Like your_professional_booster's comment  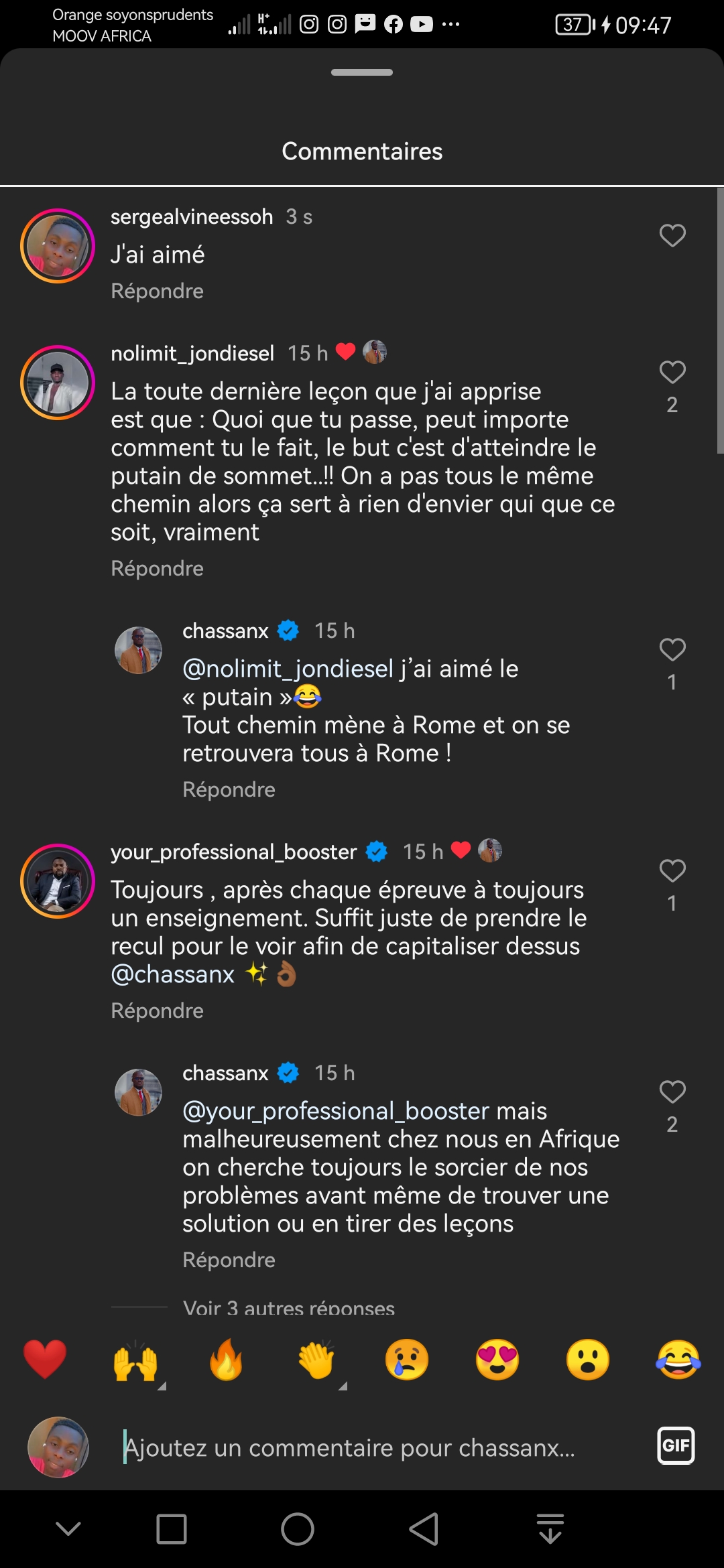point(672,871)
